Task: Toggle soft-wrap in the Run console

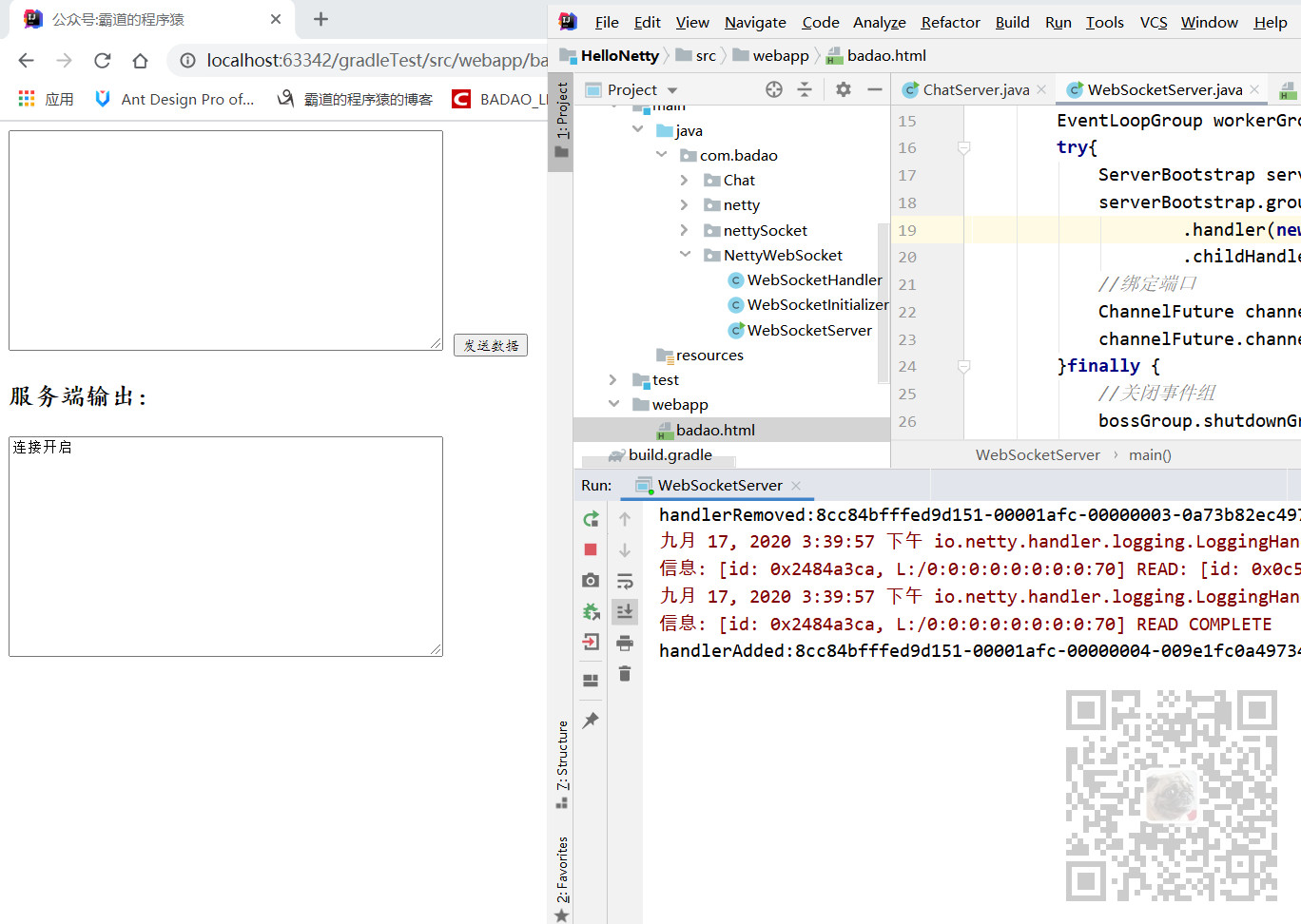Action: pyautogui.click(x=625, y=581)
